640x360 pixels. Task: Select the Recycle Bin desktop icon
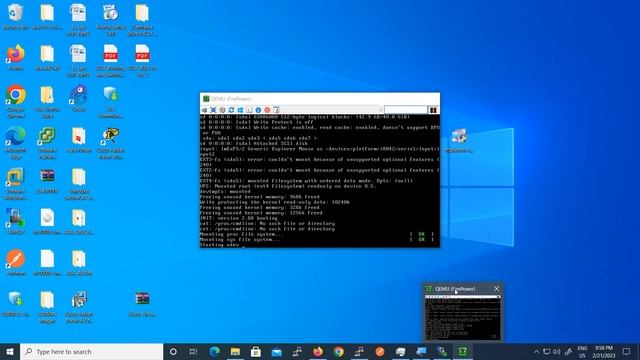coord(16,17)
